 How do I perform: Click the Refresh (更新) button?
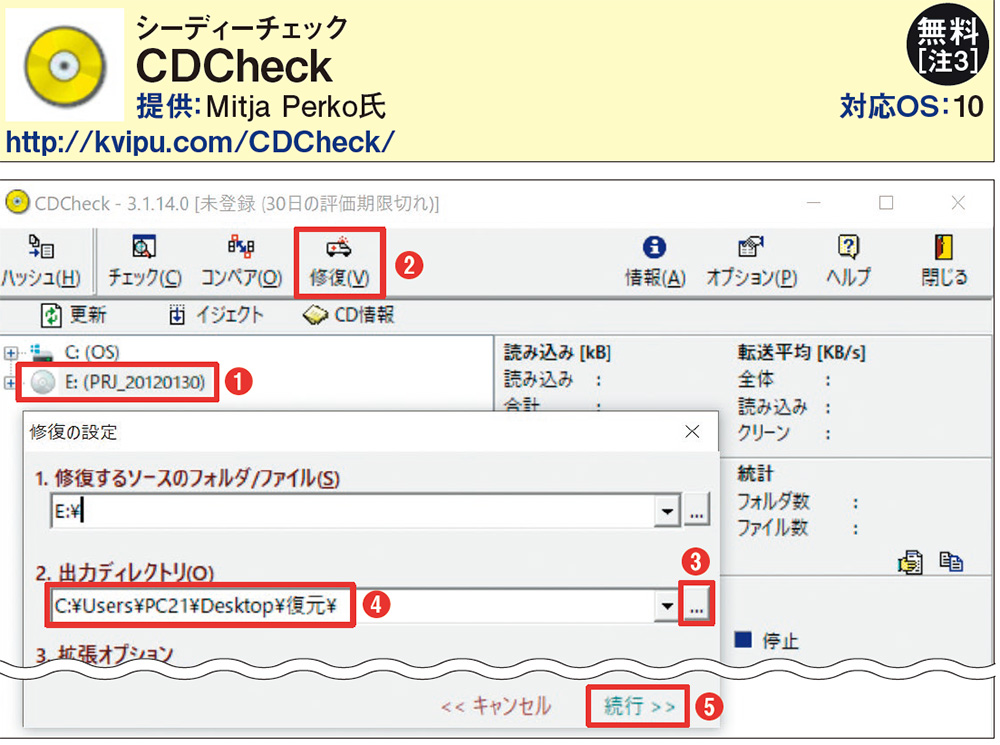coord(73,315)
